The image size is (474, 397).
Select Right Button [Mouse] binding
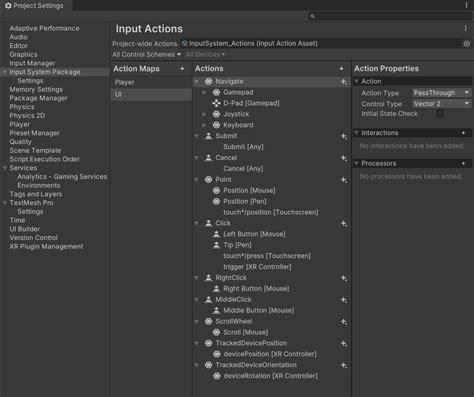coord(256,289)
